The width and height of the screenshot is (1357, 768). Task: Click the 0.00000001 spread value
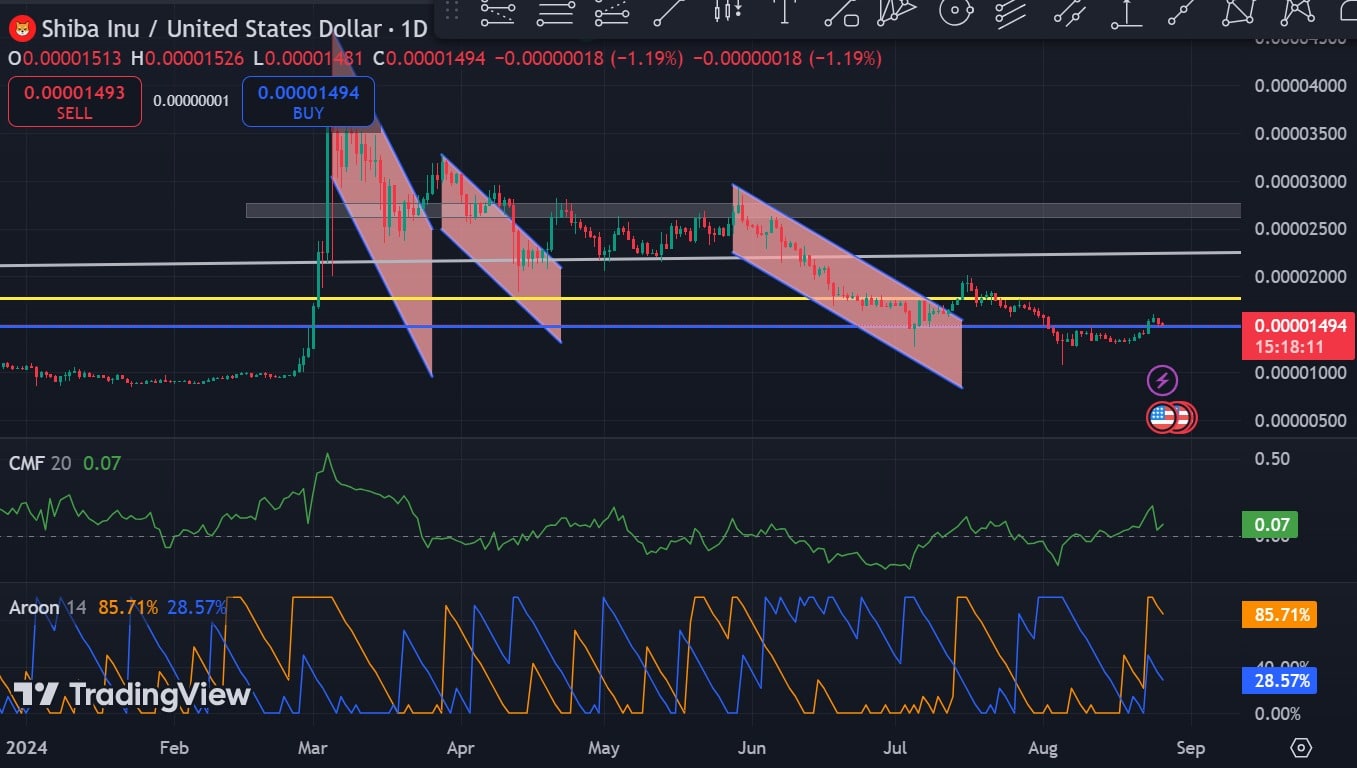coord(191,101)
